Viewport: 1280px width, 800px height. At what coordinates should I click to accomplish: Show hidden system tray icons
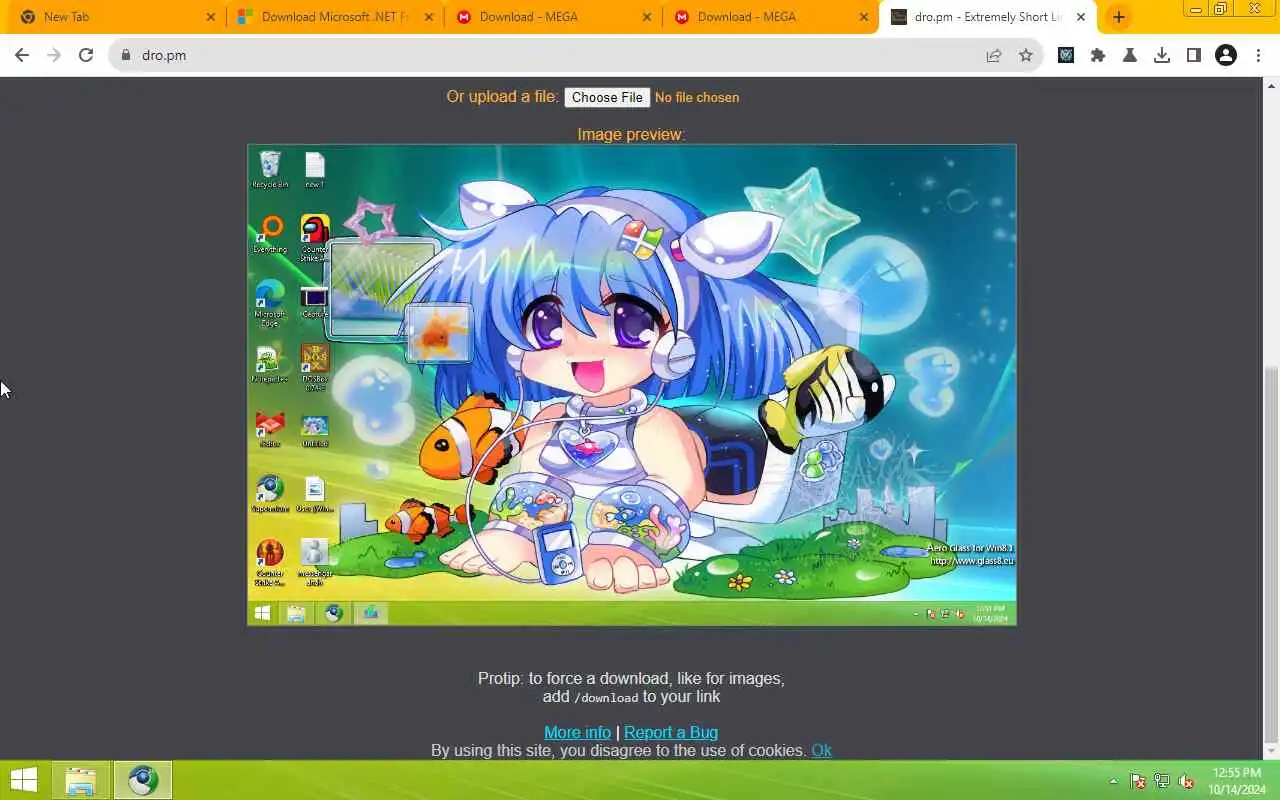(x=1113, y=781)
